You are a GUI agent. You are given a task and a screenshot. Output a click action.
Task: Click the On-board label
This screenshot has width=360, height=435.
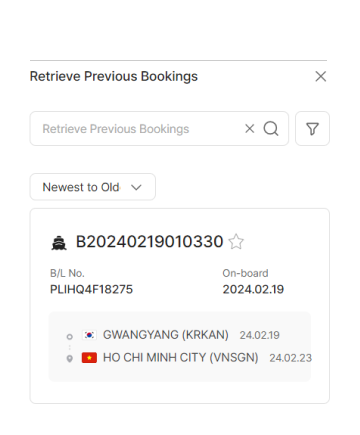point(245,273)
